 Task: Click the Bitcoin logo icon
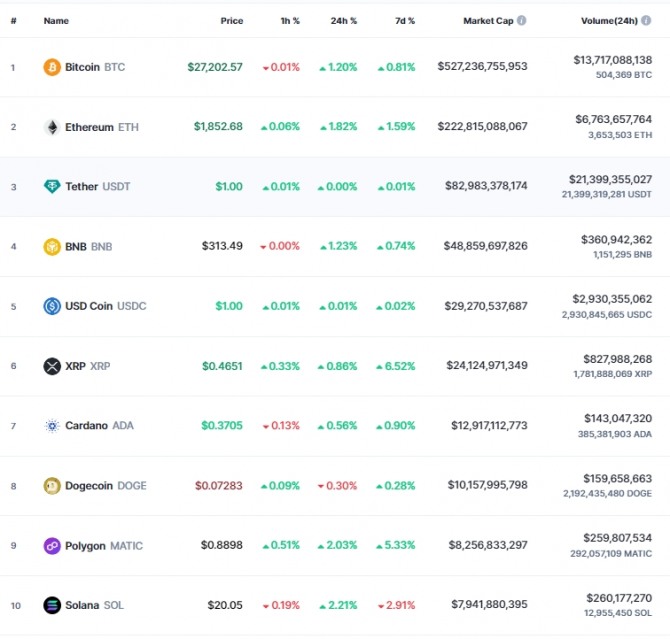coord(52,67)
